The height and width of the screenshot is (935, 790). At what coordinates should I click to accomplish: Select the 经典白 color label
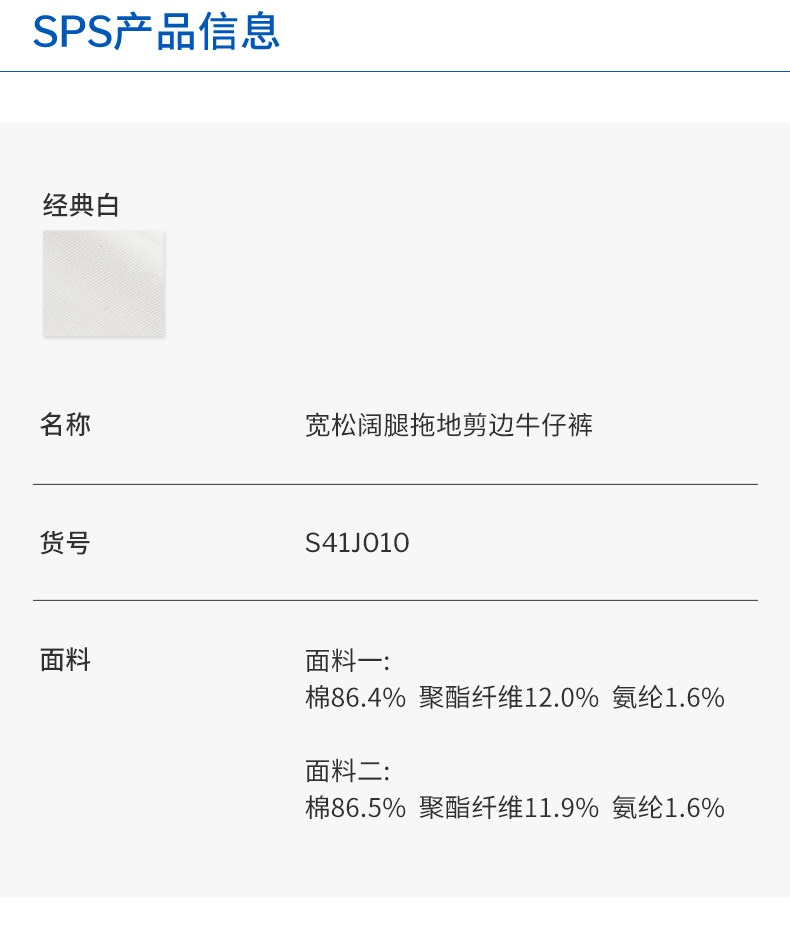coord(81,206)
